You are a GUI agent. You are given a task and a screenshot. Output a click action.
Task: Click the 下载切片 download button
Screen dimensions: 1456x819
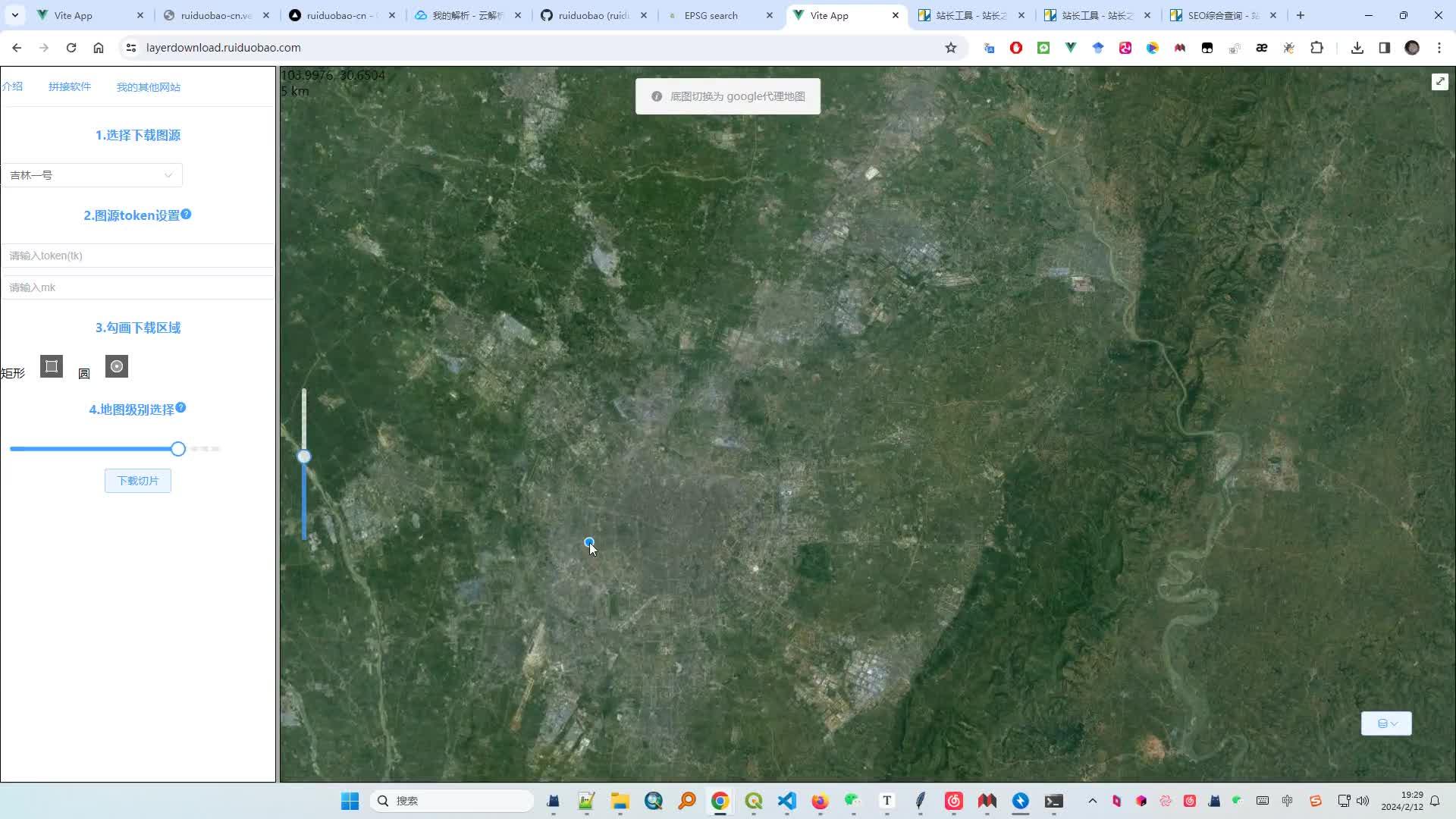coord(137,480)
